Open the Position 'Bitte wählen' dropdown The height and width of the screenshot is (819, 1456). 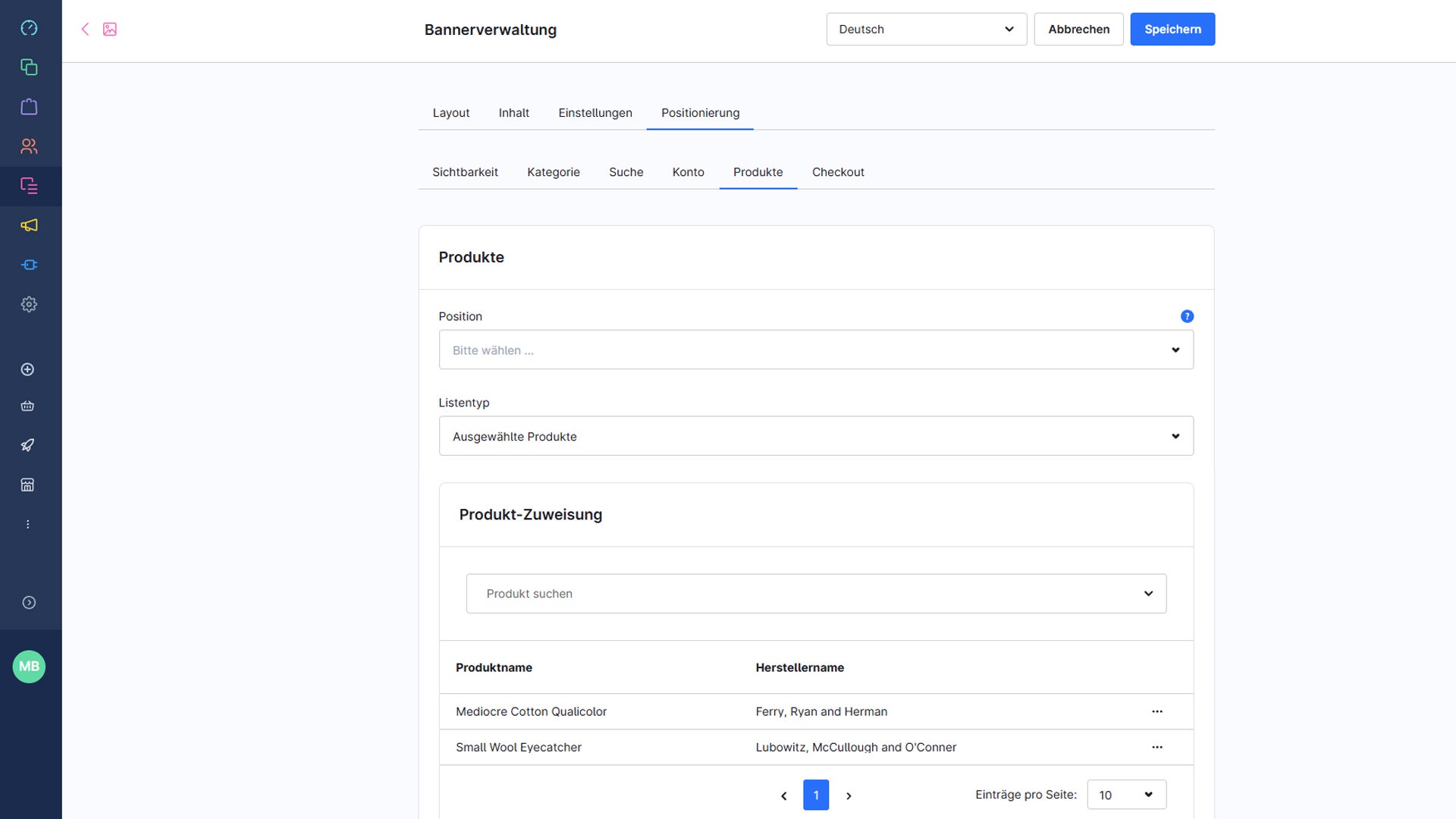coord(816,350)
